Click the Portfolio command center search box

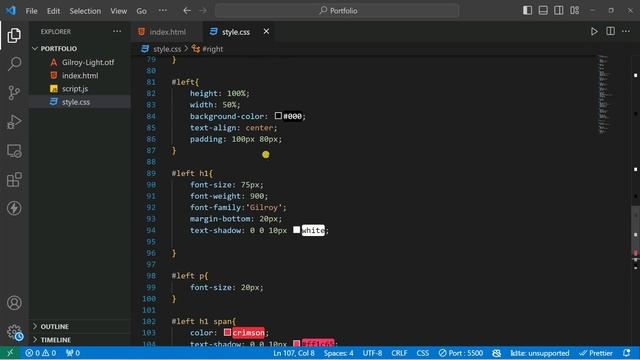point(337,11)
